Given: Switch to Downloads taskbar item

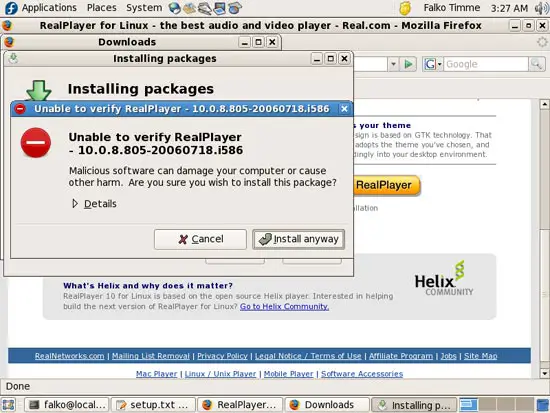Looking at the screenshot, I should click(x=327, y=405).
